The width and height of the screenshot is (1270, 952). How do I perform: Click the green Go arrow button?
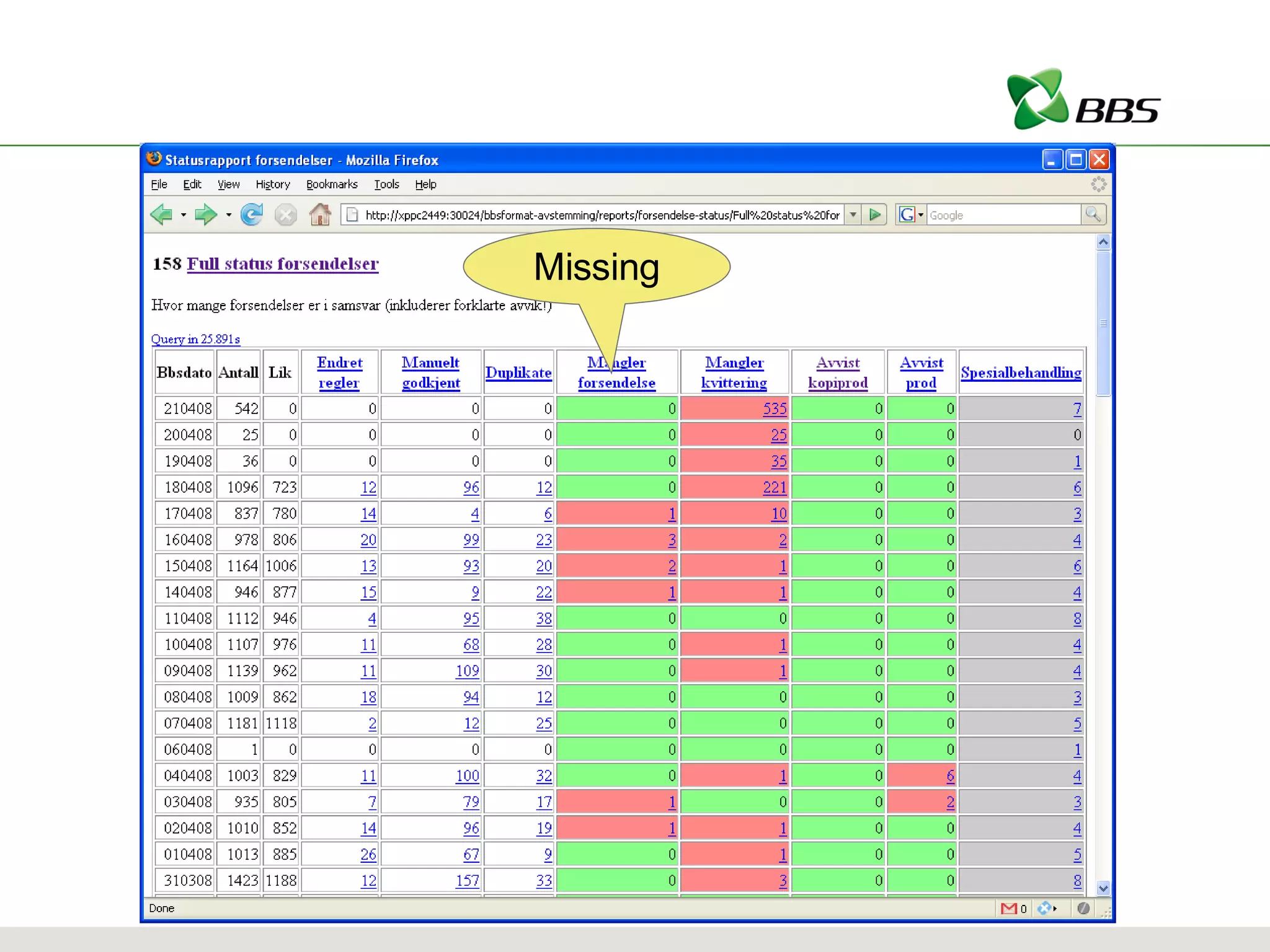click(875, 215)
